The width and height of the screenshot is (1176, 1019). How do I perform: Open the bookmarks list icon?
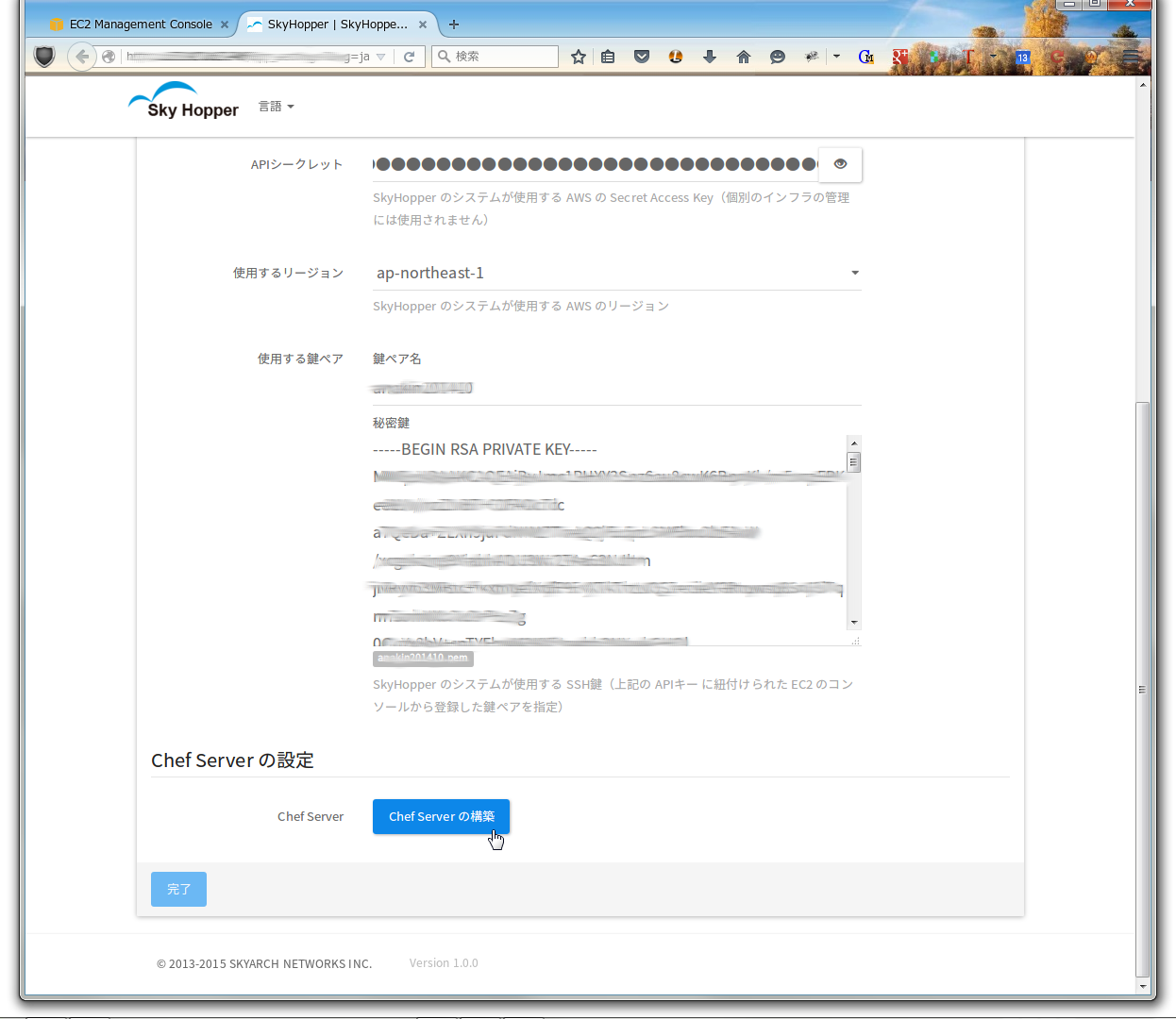[608, 57]
